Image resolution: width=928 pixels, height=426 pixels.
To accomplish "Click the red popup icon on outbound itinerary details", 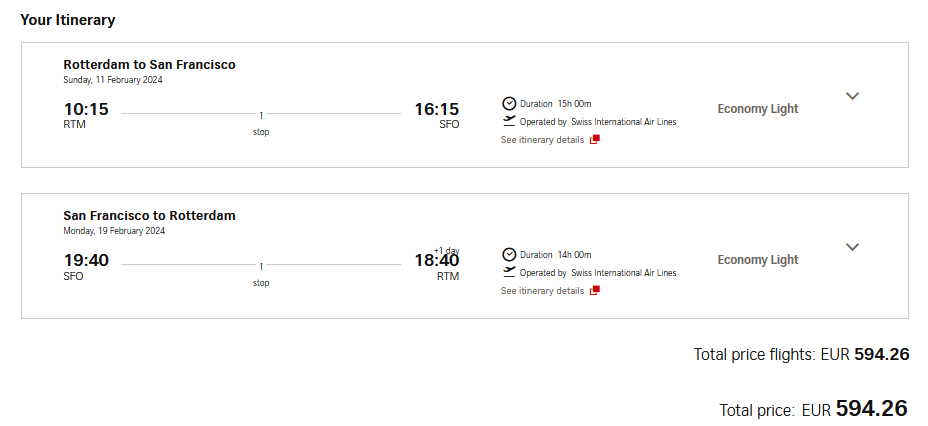I will point(595,140).
